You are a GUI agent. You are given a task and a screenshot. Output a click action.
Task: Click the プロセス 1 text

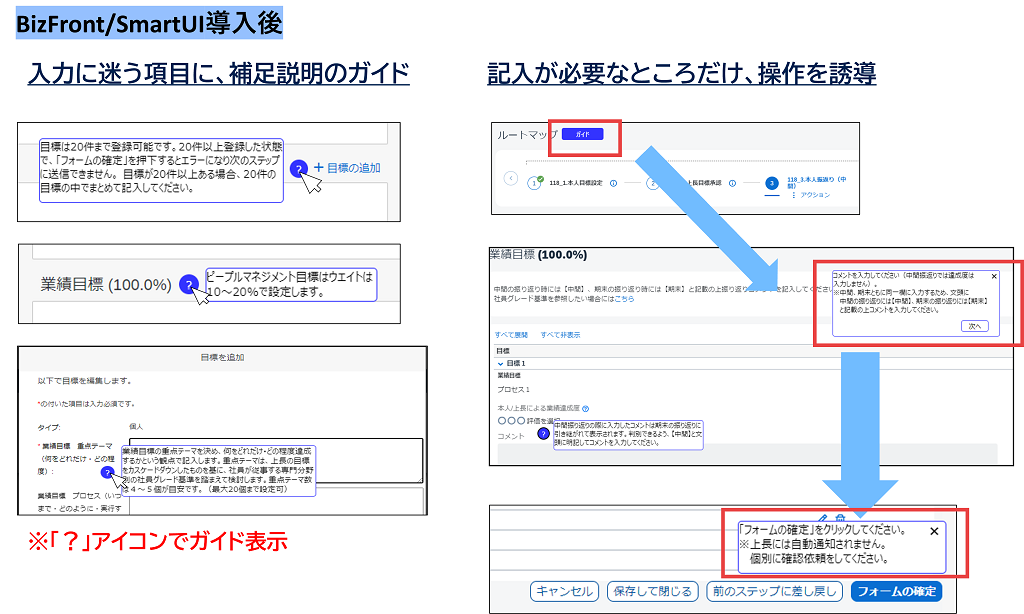coord(513,389)
